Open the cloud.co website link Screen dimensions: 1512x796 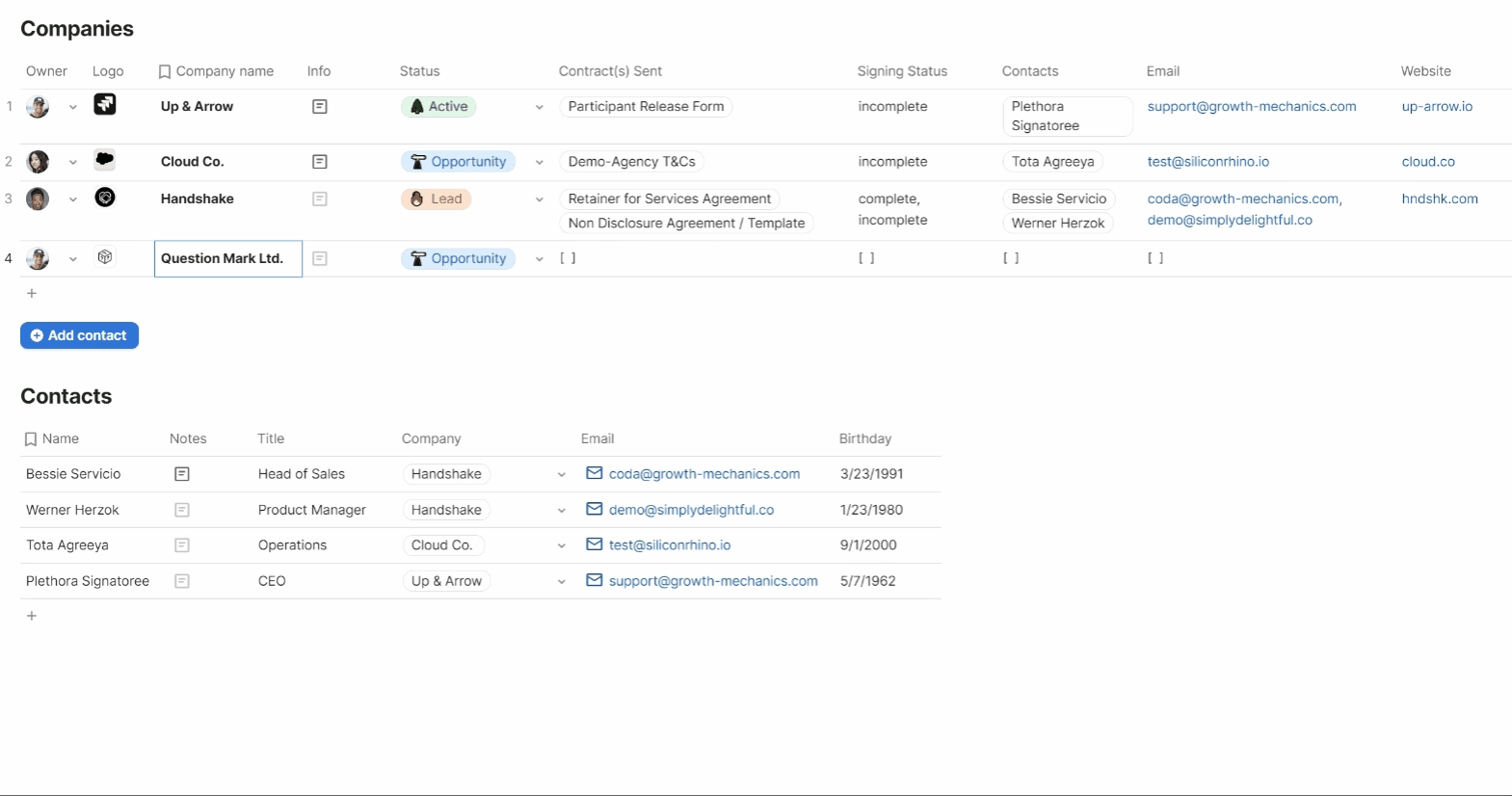point(1428,162)
